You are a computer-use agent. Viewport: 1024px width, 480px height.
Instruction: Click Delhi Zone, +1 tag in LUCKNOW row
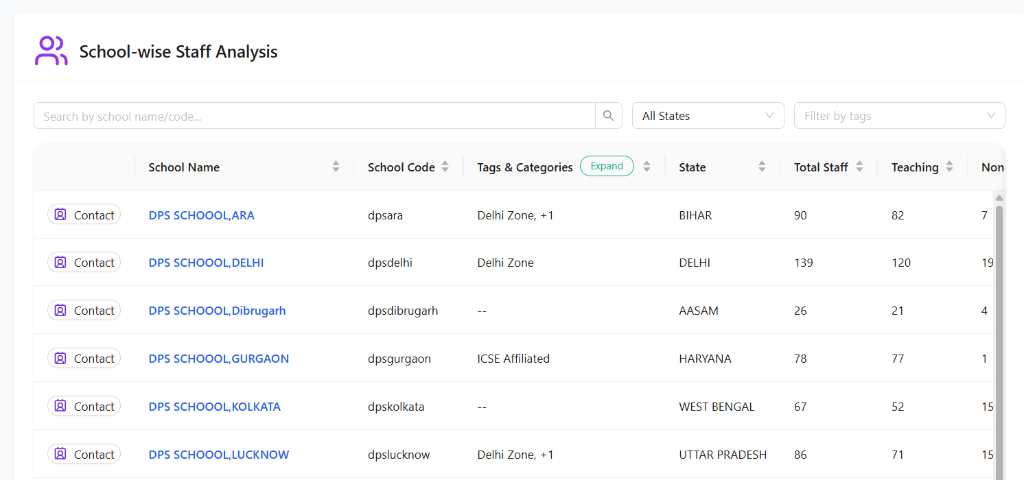pos(515,455)
